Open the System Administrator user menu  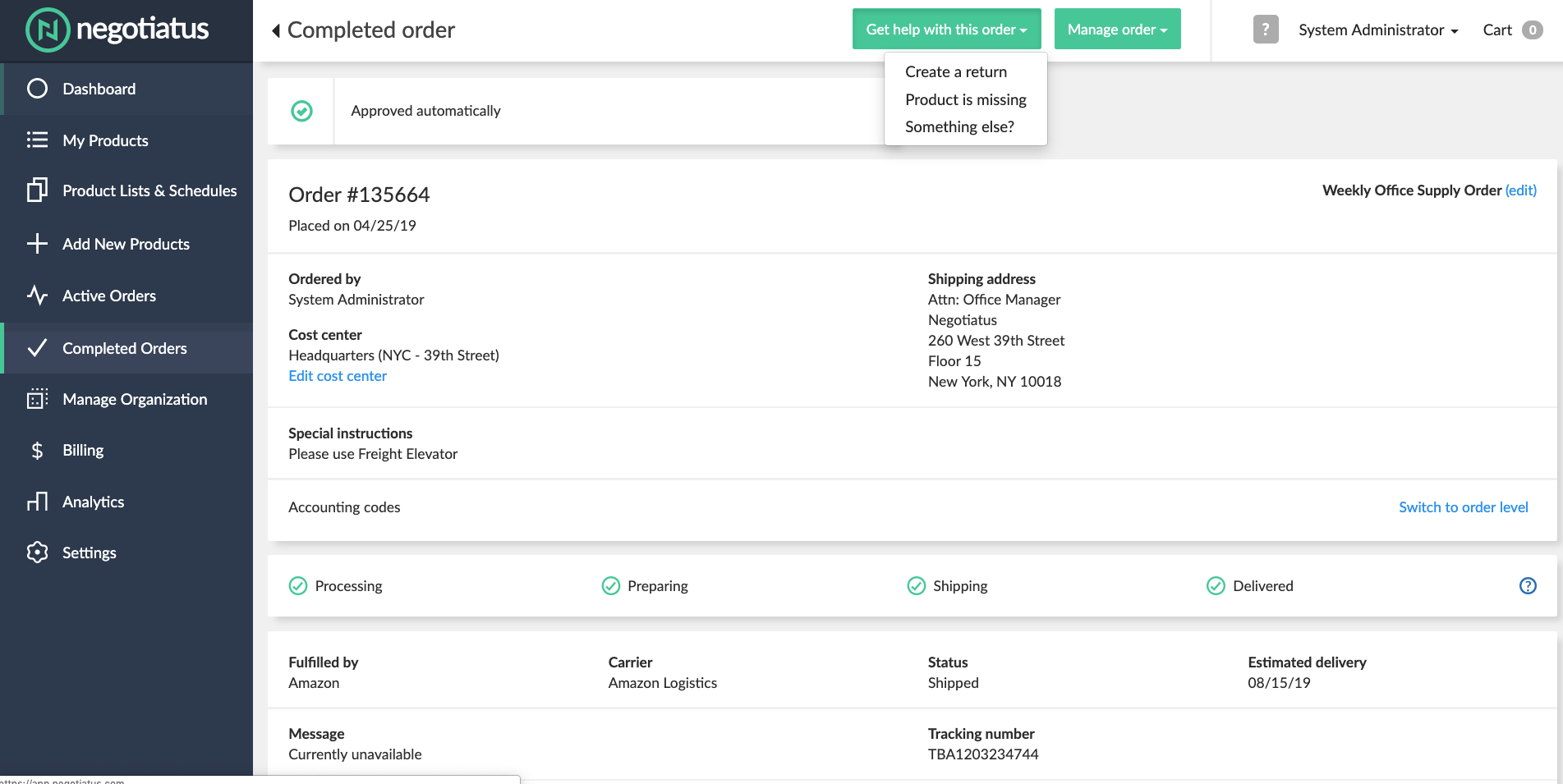pyautogui.click(x=1377, y=30)
